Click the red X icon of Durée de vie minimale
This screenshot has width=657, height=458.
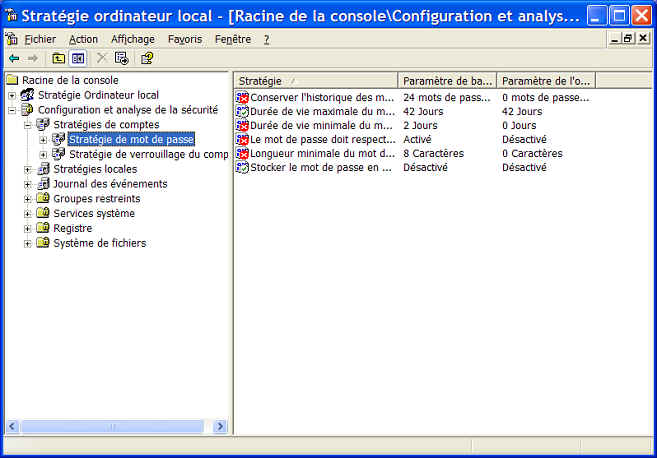tap(242, 125)
